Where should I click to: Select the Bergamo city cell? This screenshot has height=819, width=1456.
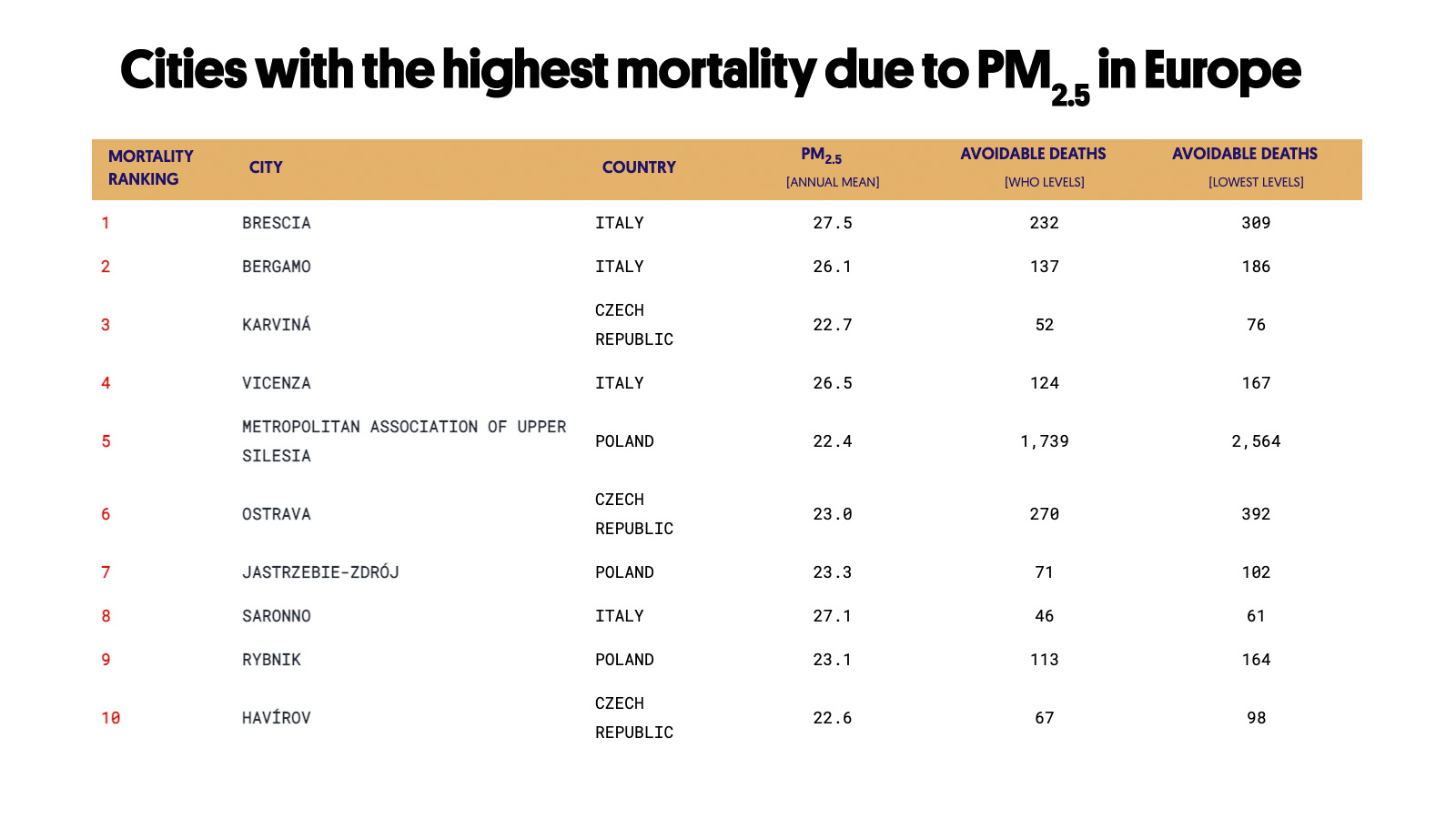point(277,267)
